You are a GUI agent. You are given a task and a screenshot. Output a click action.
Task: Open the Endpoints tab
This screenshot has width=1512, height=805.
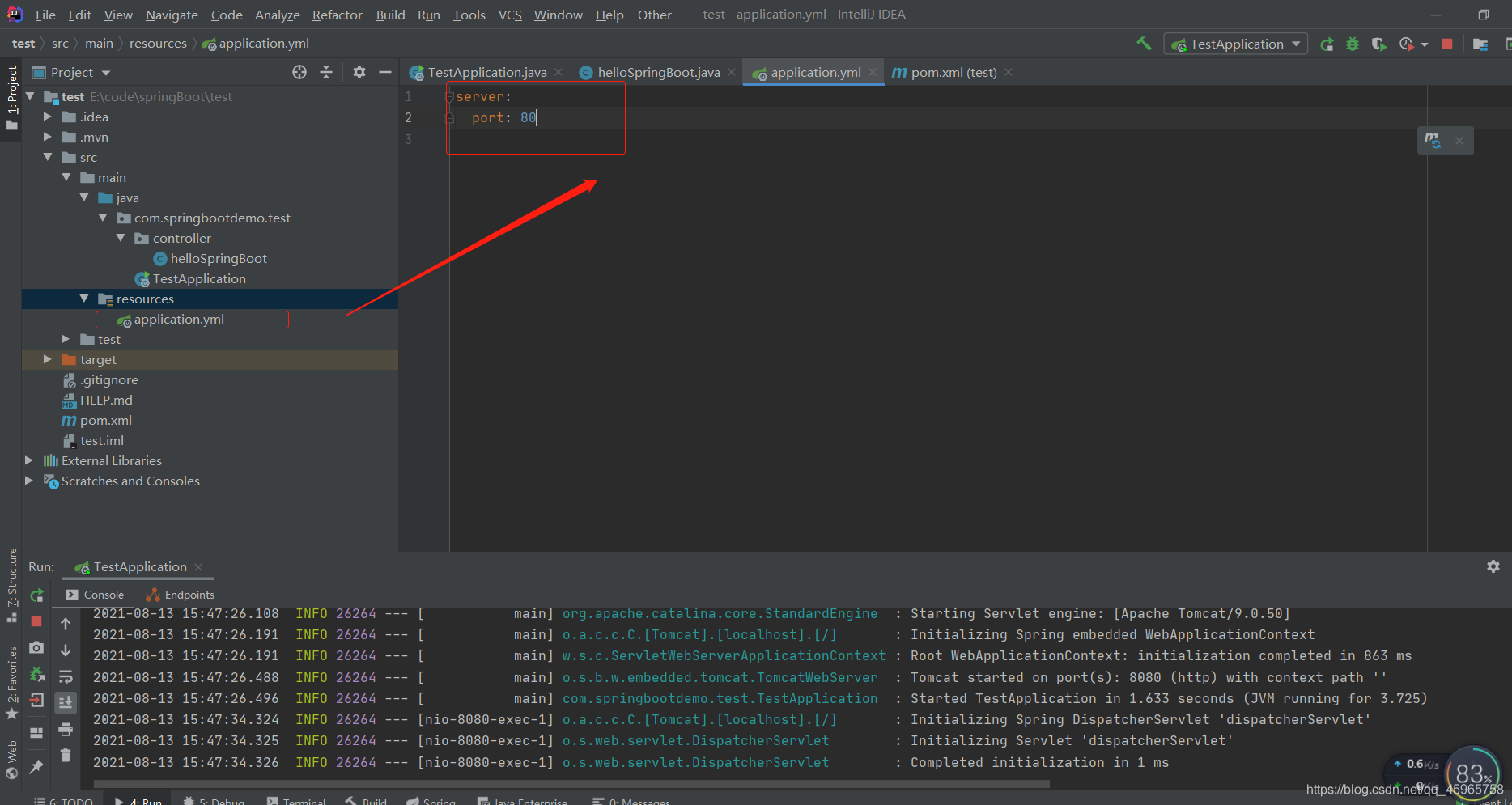pyautogui.click(x=181, y=595)
